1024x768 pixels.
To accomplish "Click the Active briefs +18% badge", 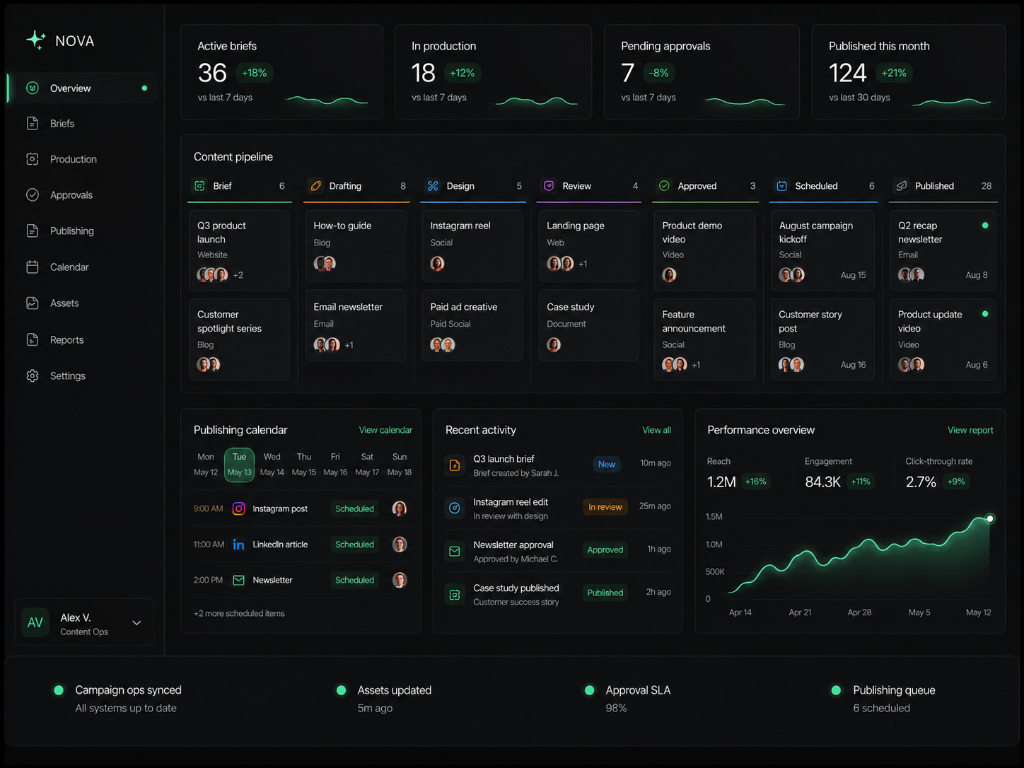I will click(x=254, y=73).
